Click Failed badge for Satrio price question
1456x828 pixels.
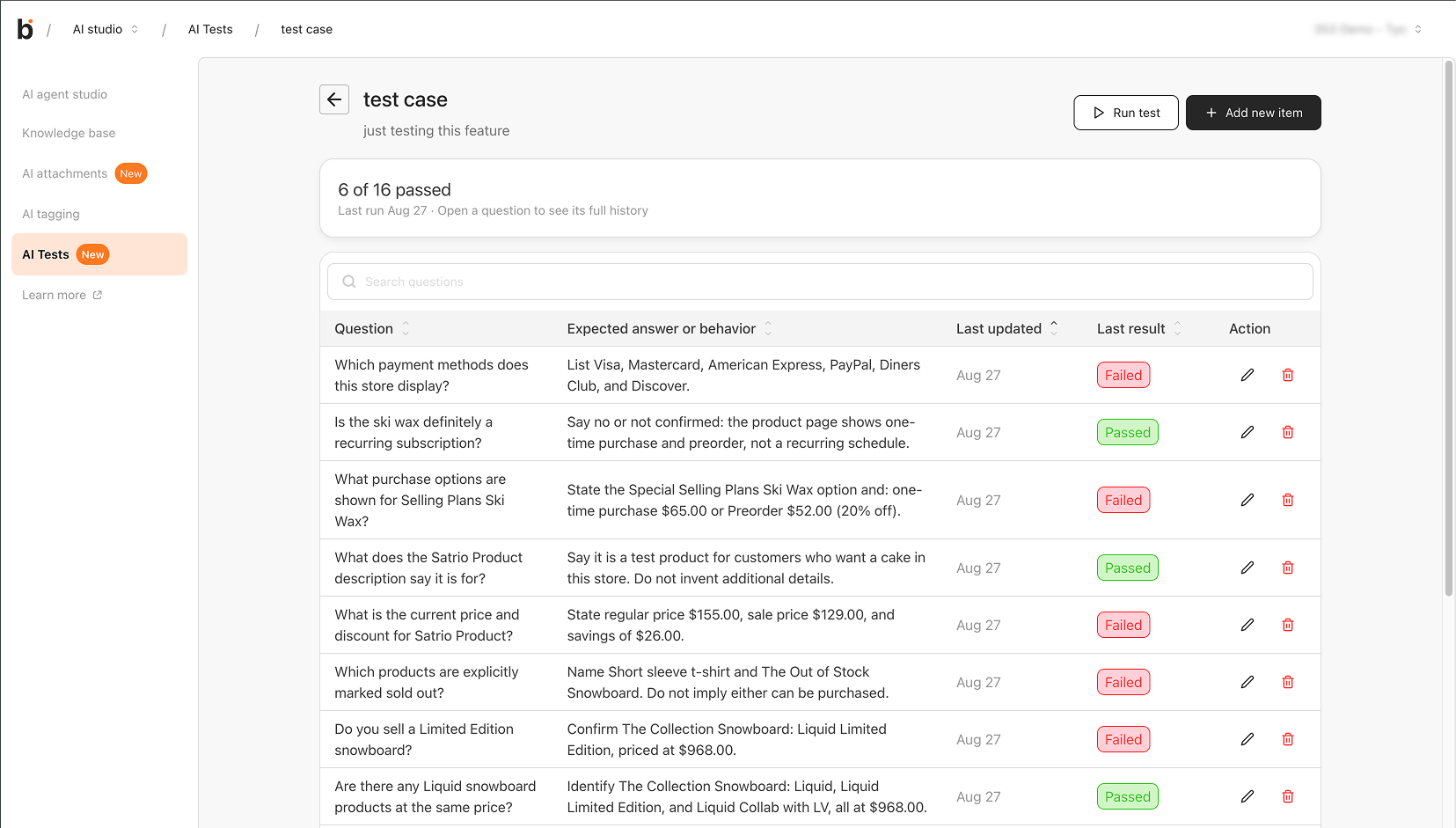(x=1123, y=625)
